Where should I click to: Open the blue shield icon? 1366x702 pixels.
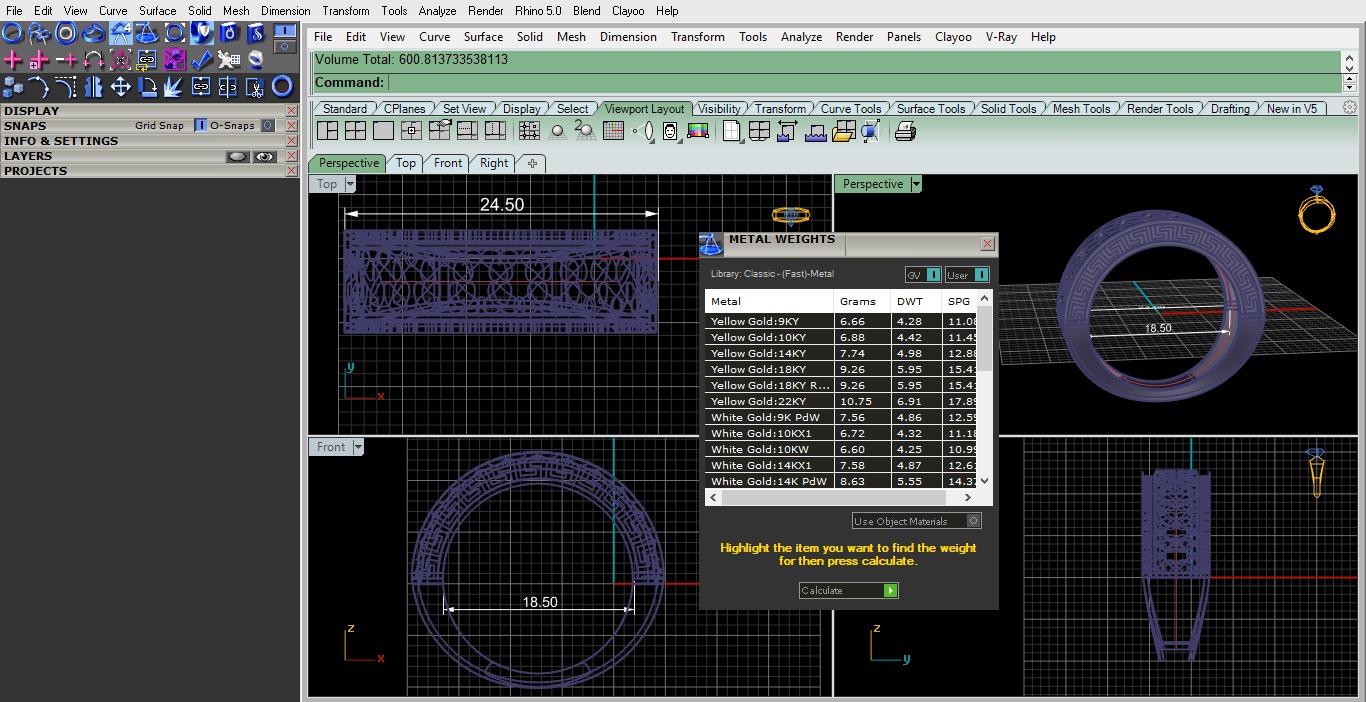pos(202,33)
